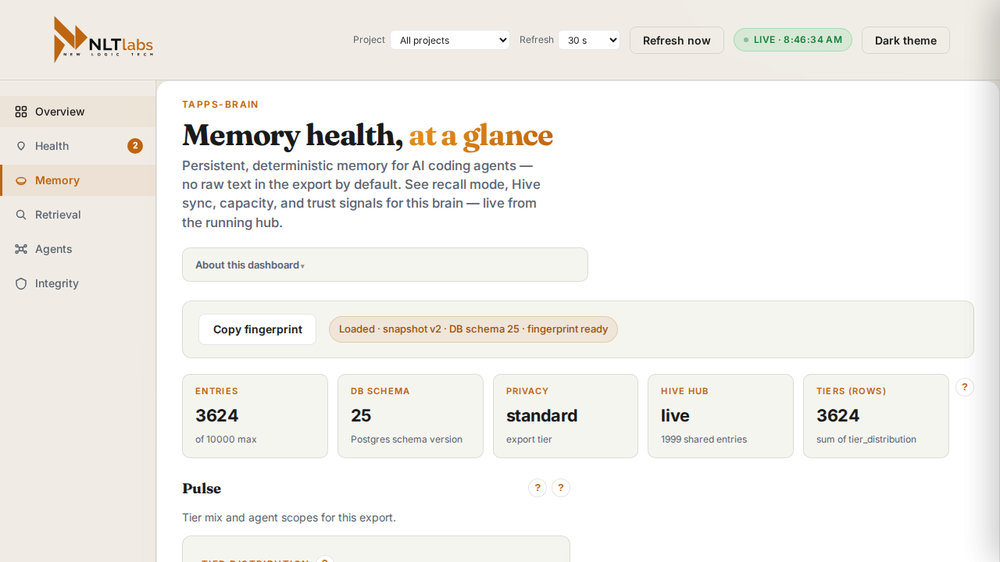Click the Memory health at a glance heading

pyautogui.click(x=367, y=135)
